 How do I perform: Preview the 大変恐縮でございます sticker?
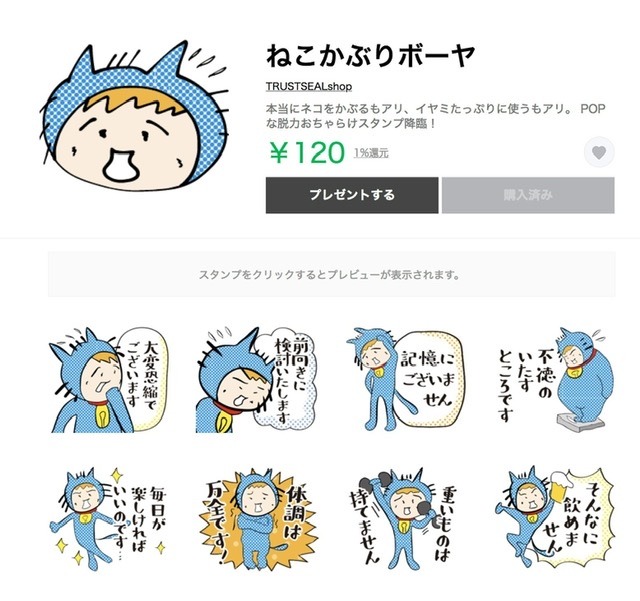(x=108, y=380)
